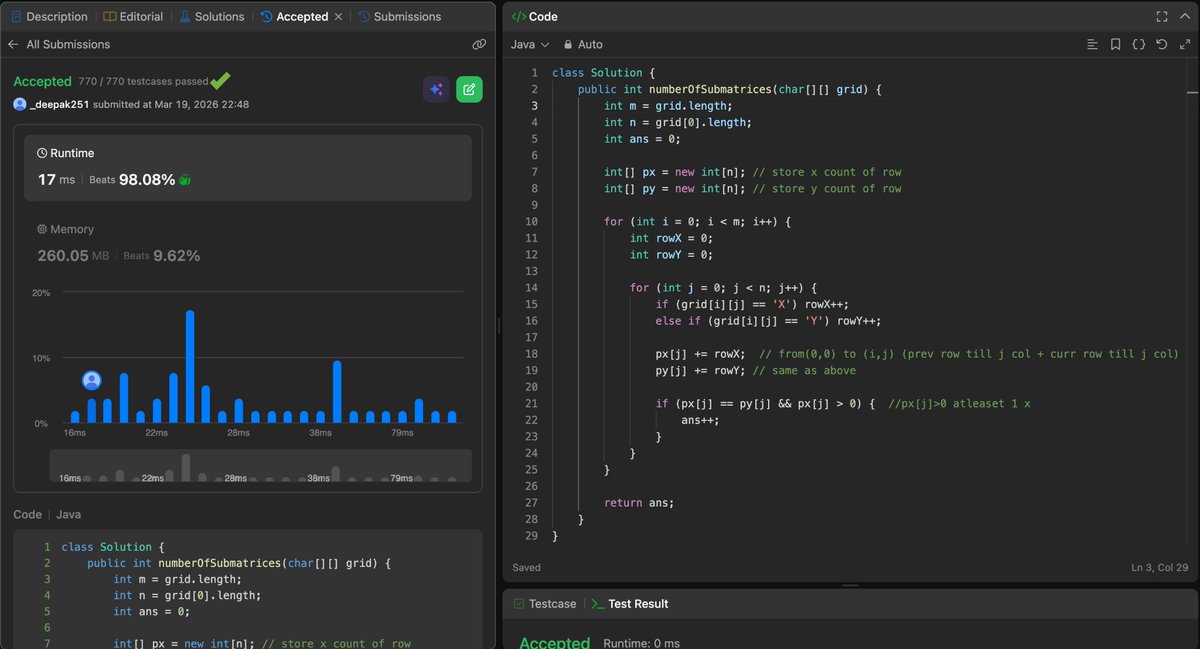The height and width of the screenshot is (649, 1200).
Task: Open the Solutions tab
Action: [212, 16]
